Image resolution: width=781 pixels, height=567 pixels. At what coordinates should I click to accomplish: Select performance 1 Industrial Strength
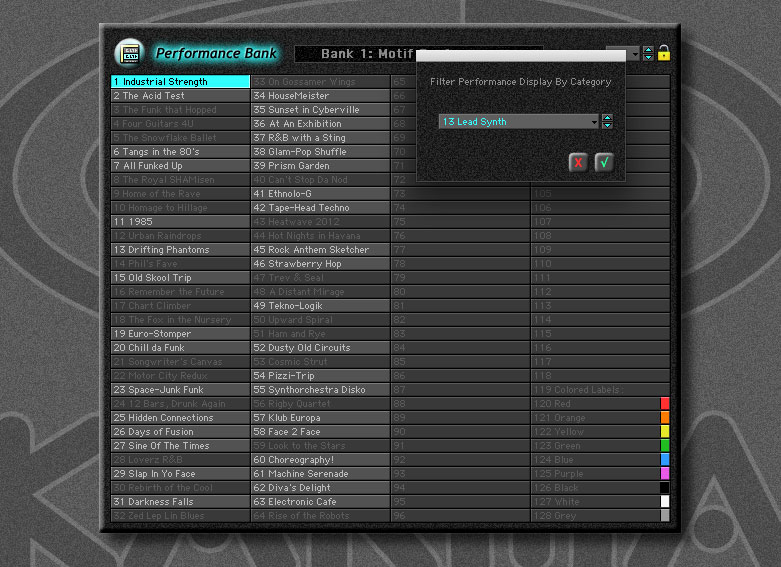(x=180, y=82)
